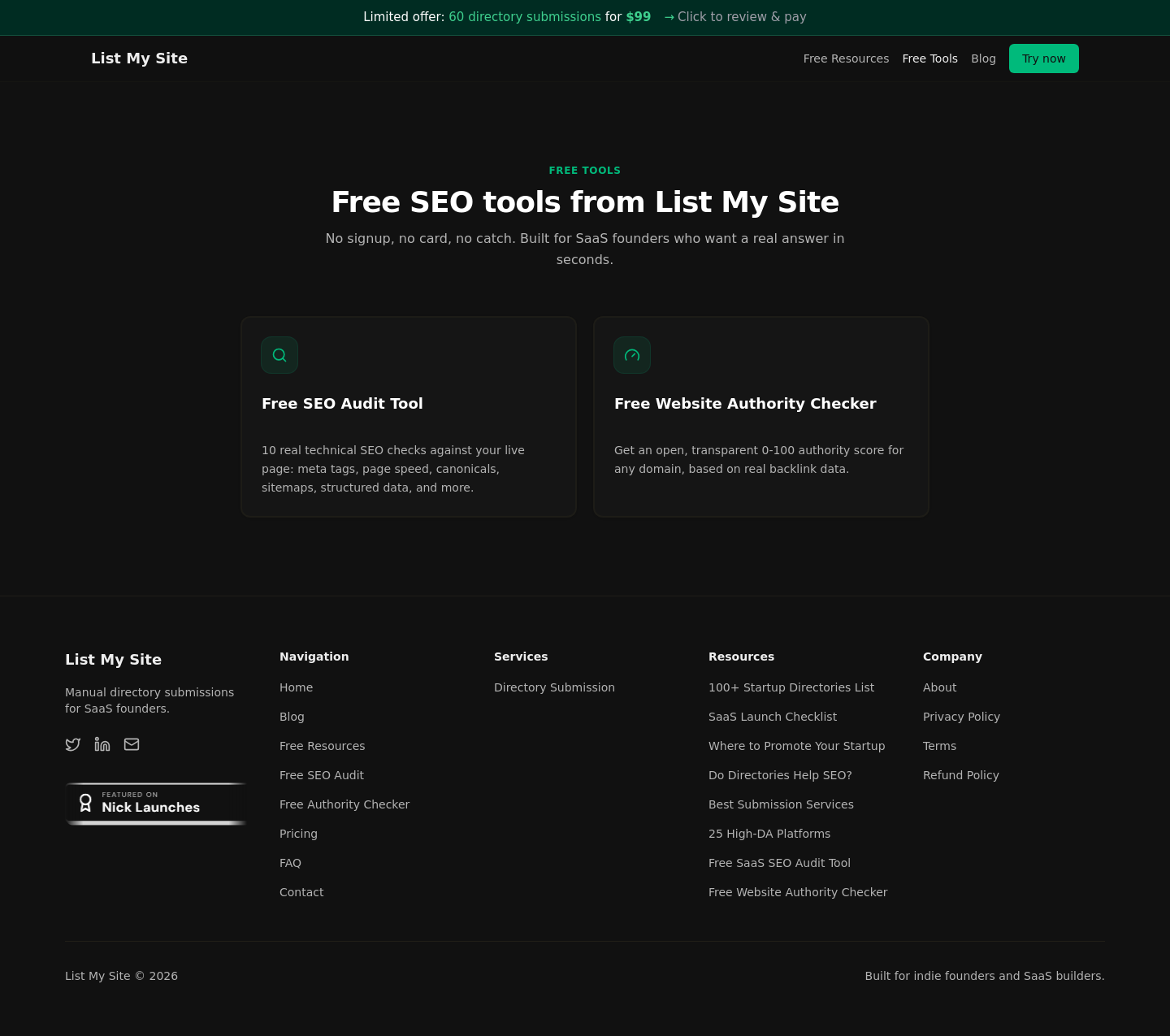The image size is (1170, 1036).
Task: Open the Free Website Authority Checker card title
Action: coord(745,404)
